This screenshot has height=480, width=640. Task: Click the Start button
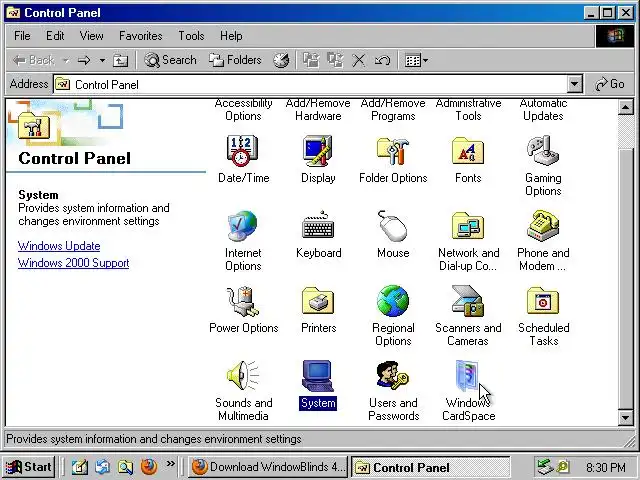[x=29, y=467]
